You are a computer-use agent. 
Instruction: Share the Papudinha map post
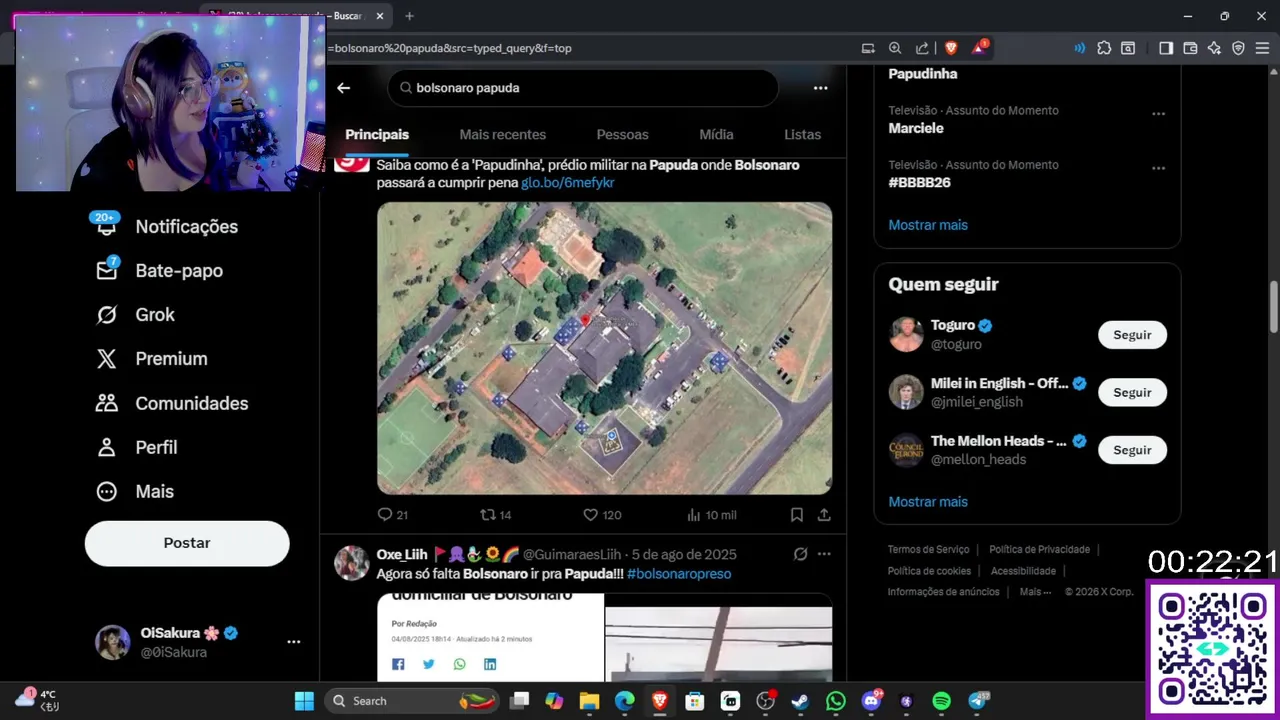pos(824,515)
